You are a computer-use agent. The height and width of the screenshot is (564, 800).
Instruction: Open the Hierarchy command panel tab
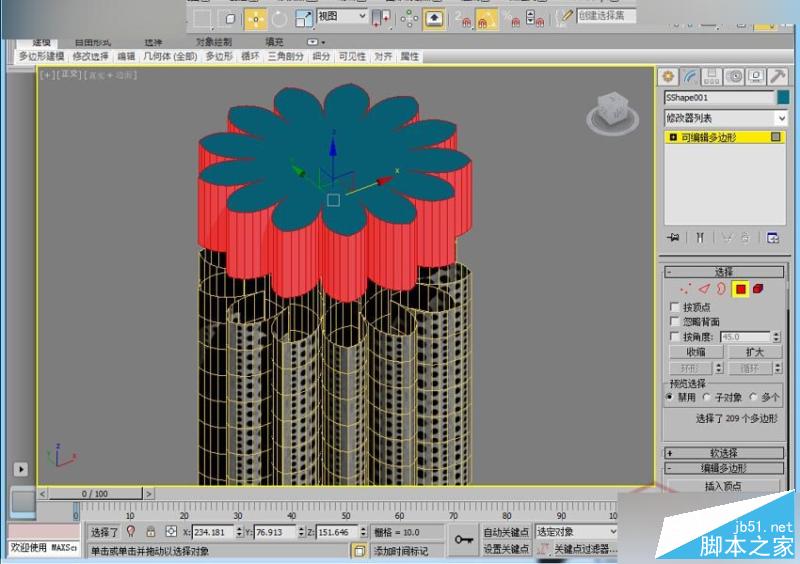[x=712, y=77]
